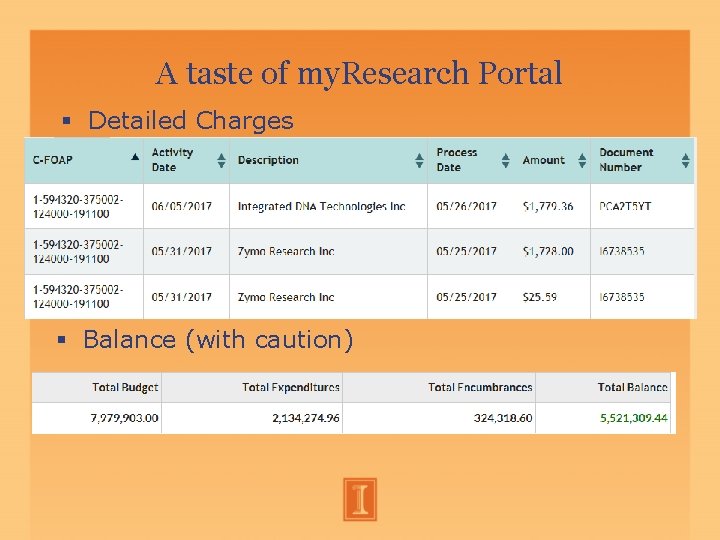720x540 pixels.
Task: Click the 06/05/2017 activity date cell
Action: click(x=181, y=207)
